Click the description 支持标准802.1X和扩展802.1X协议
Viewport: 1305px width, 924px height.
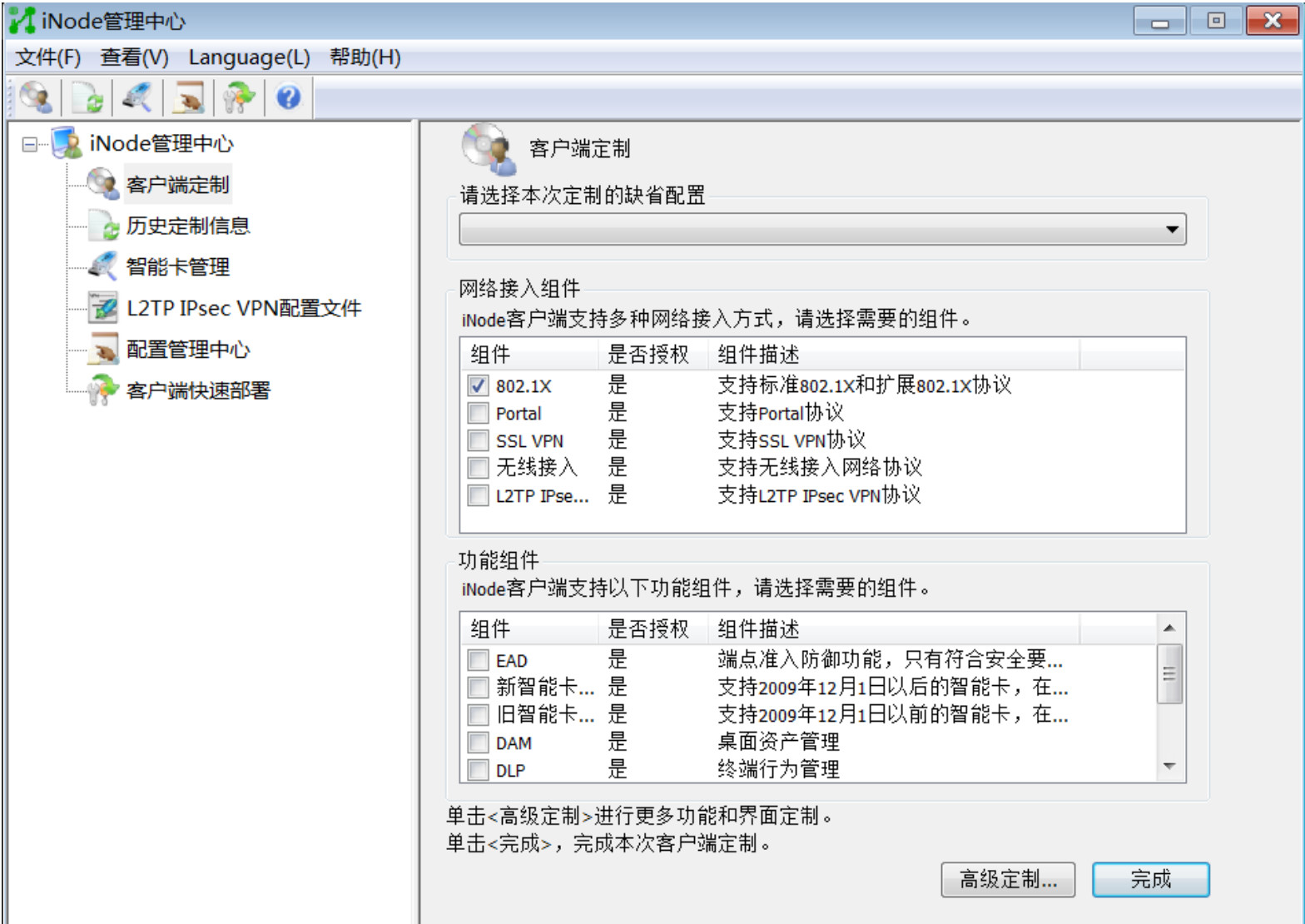(864, 385)
